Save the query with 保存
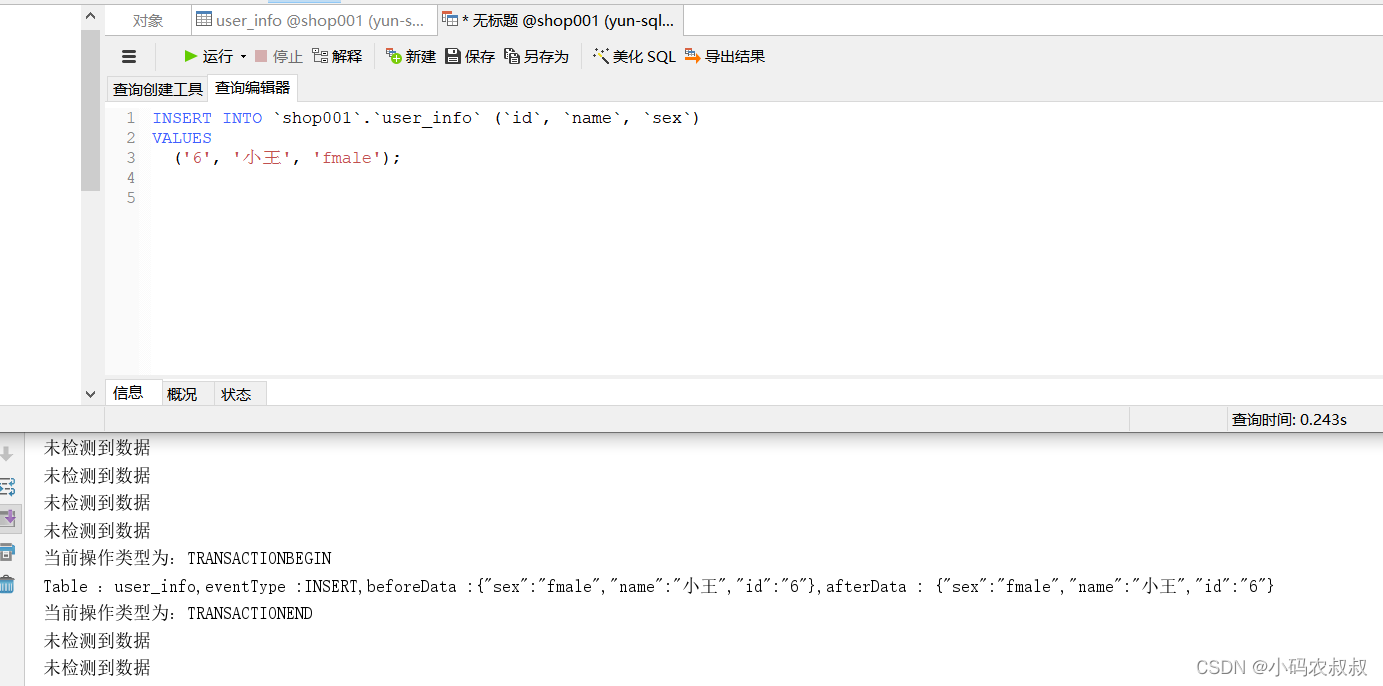This screenshot has height=686, width=1383. tap(470, 57)
